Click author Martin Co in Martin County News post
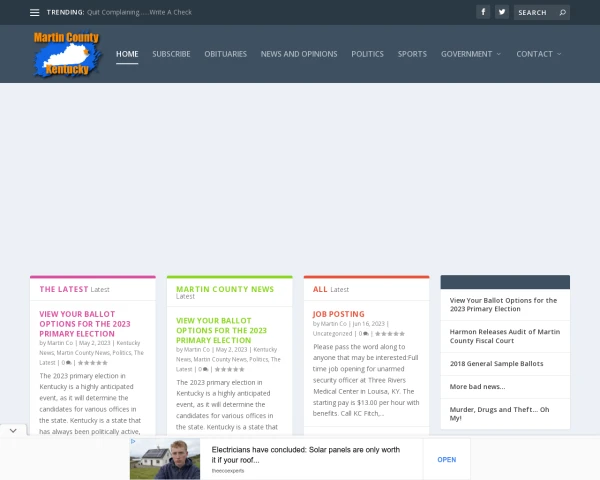Screen dimensions: 600x480 [x=197, y=349]
